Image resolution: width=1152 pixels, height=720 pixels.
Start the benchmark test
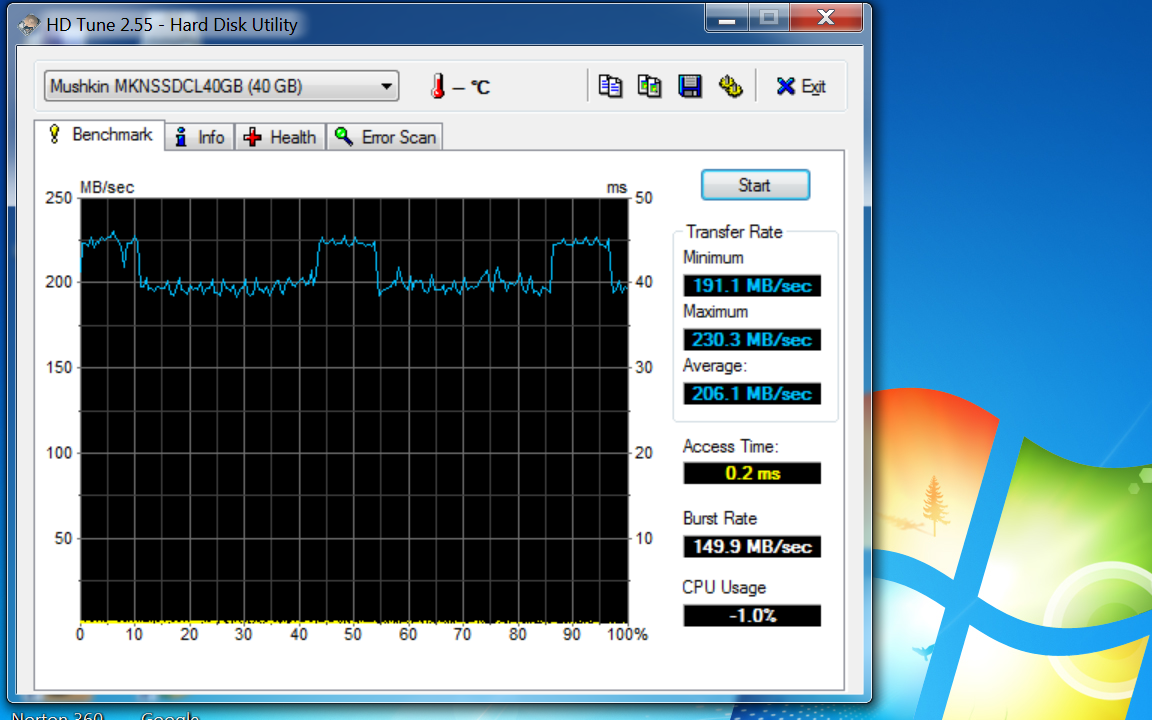(x=755, y=185)
